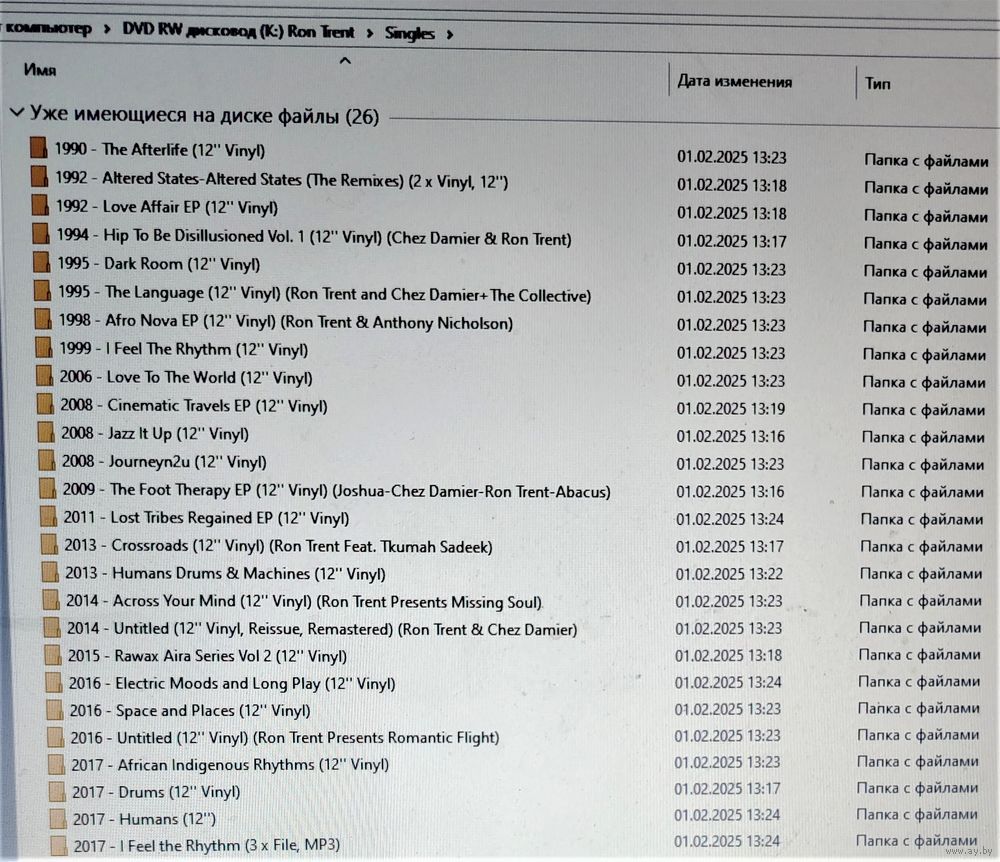Click folder icon for 2017 - Drums
The image size is (1000, 862).
point(57,791)
